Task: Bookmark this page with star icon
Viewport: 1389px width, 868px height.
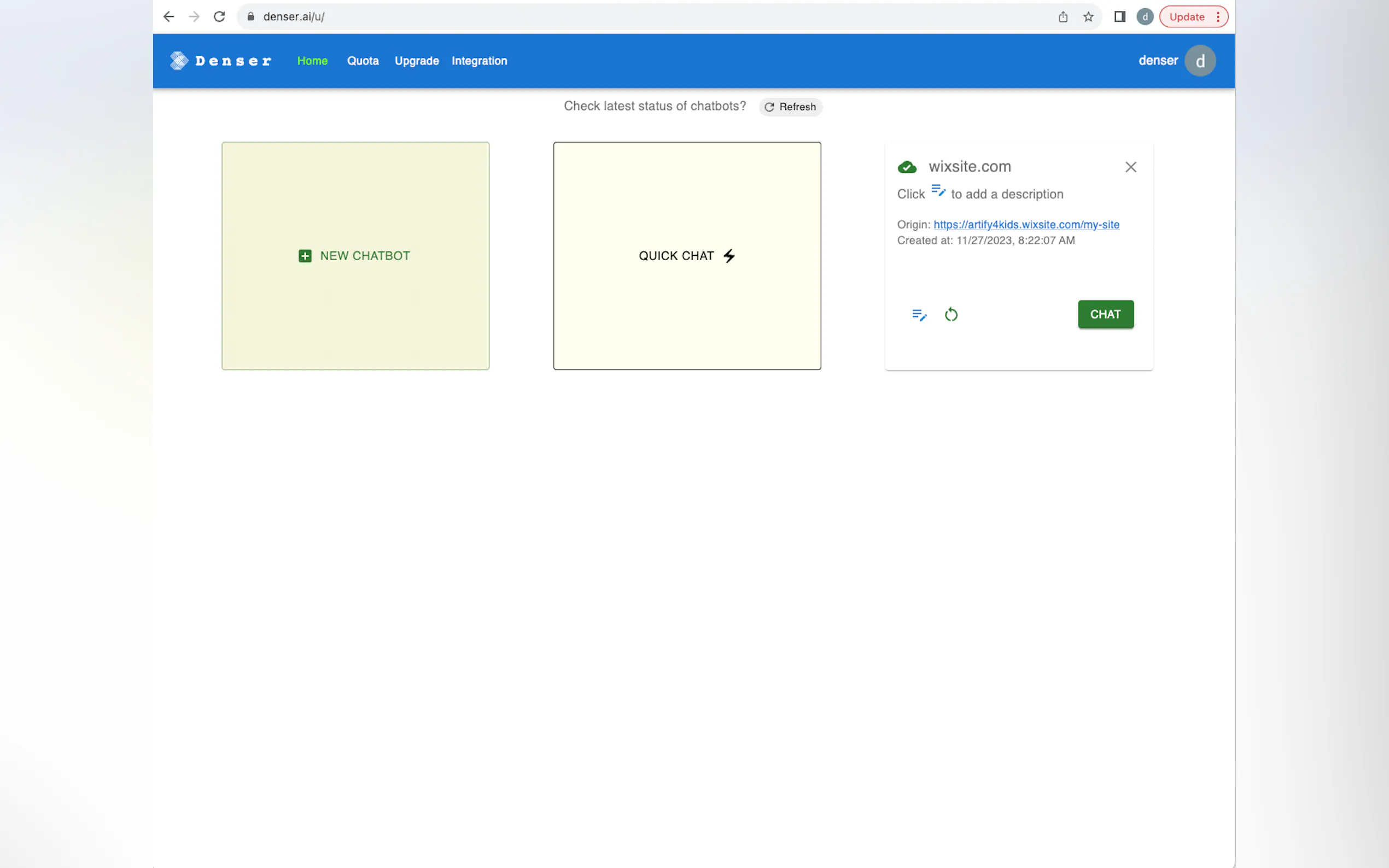Action: [1088, 16]
